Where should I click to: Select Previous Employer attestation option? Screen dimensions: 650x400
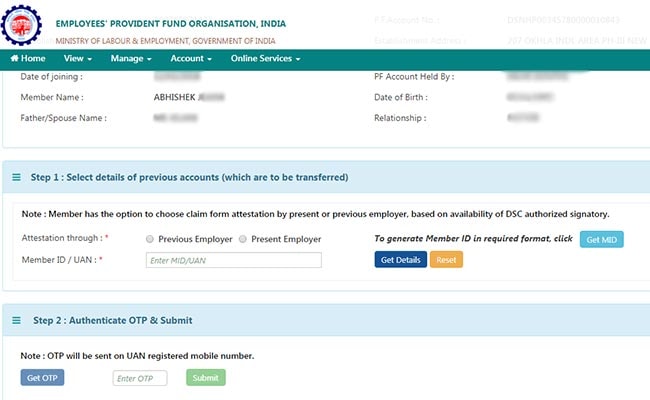tap(150, 240)
